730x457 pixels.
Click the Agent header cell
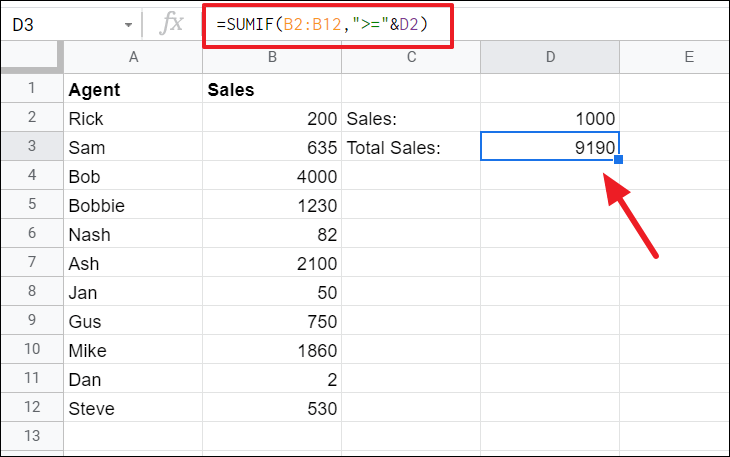[133, 89]
